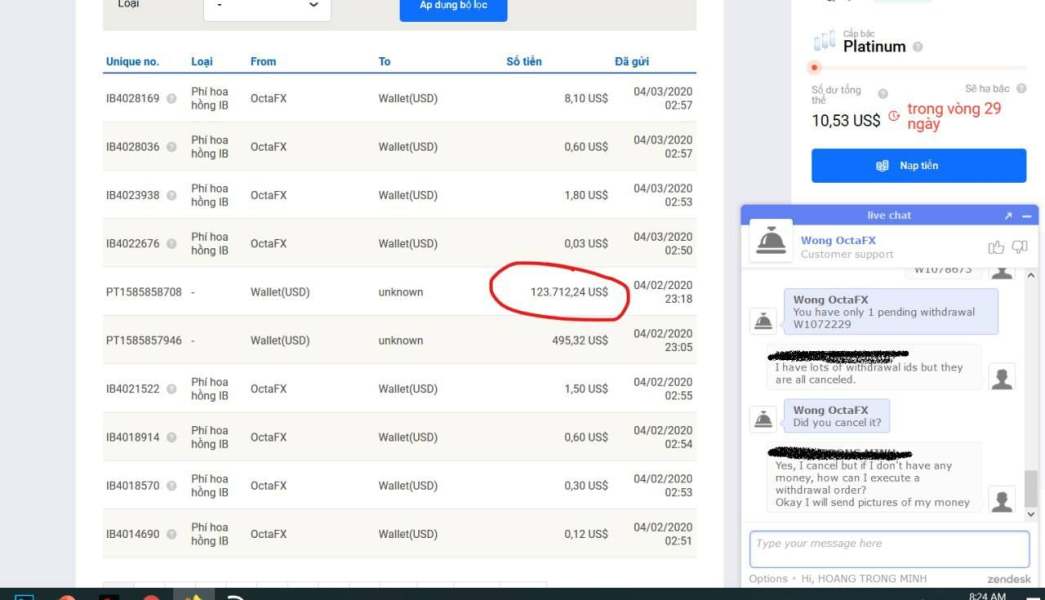Rate chat with thumbs up
The image size is (1045, 600).
pyautogui.click(x=996, y=247)
